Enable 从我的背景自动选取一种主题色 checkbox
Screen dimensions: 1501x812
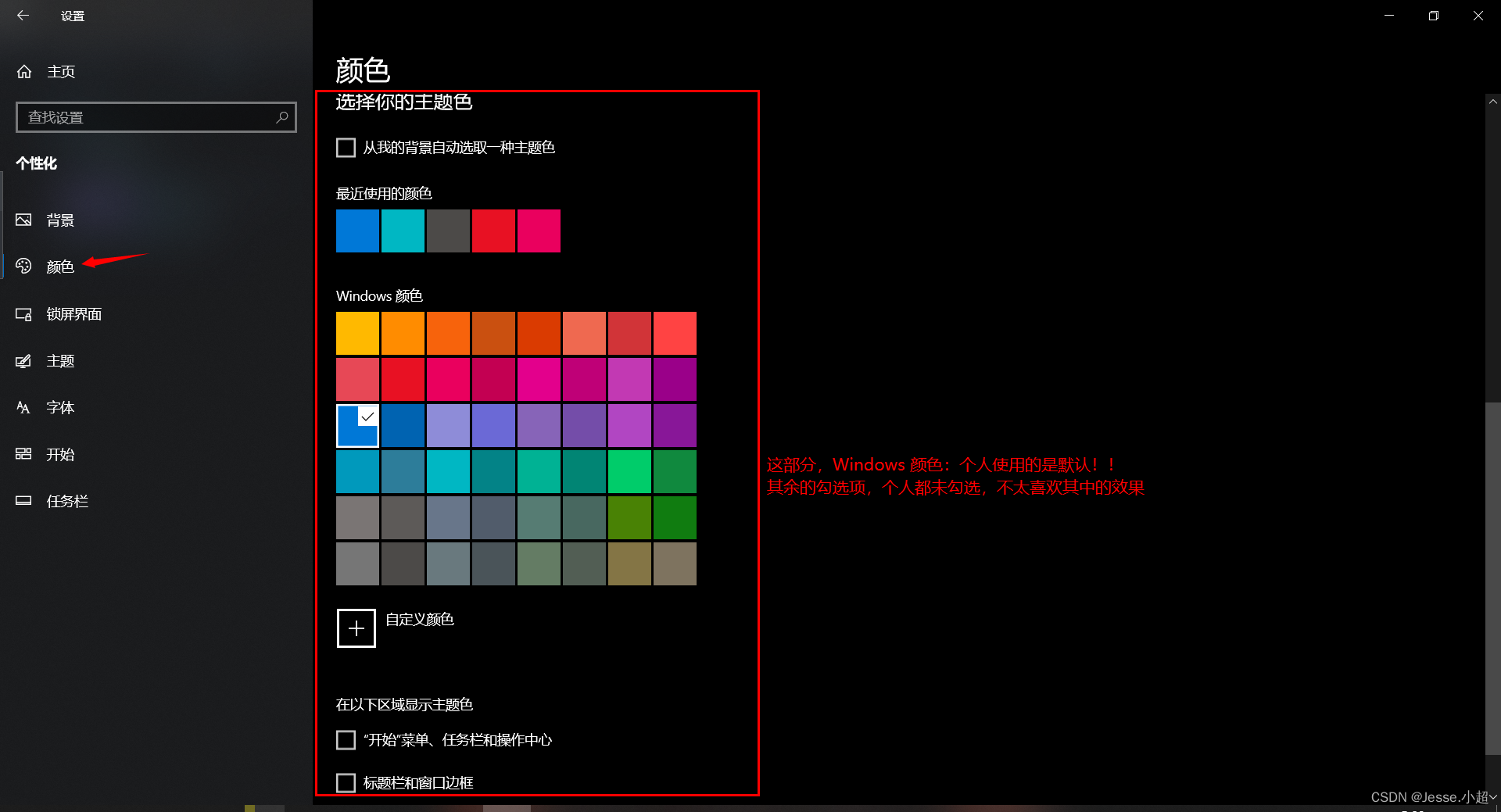346,148
